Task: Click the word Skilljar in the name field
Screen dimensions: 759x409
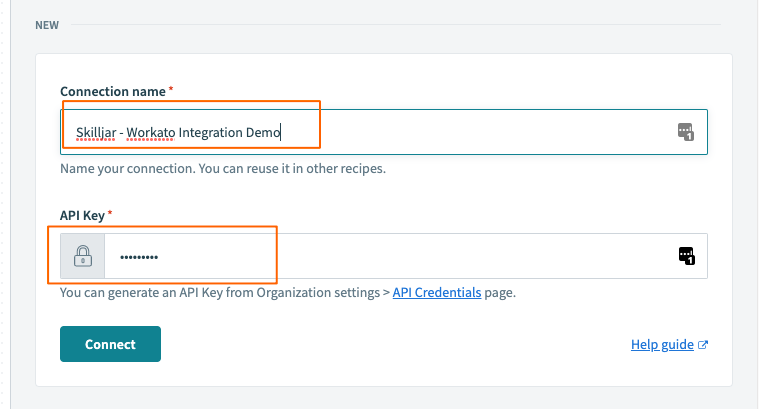Action: tap(96, 132)
